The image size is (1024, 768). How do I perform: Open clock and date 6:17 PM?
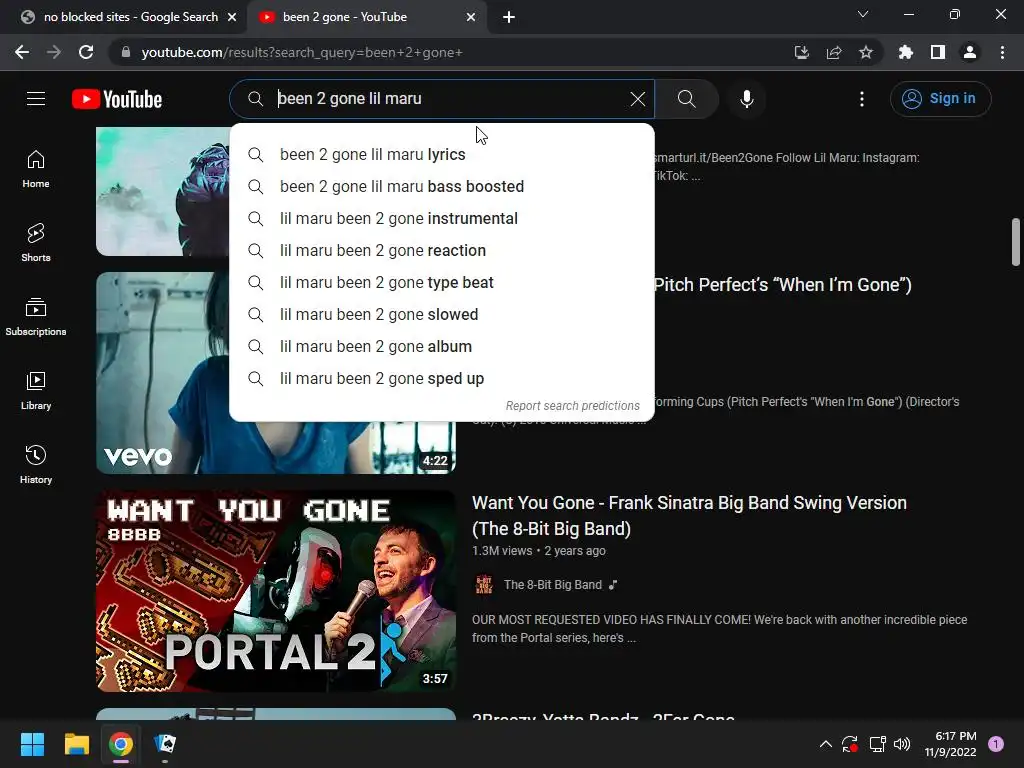[950, 744]
